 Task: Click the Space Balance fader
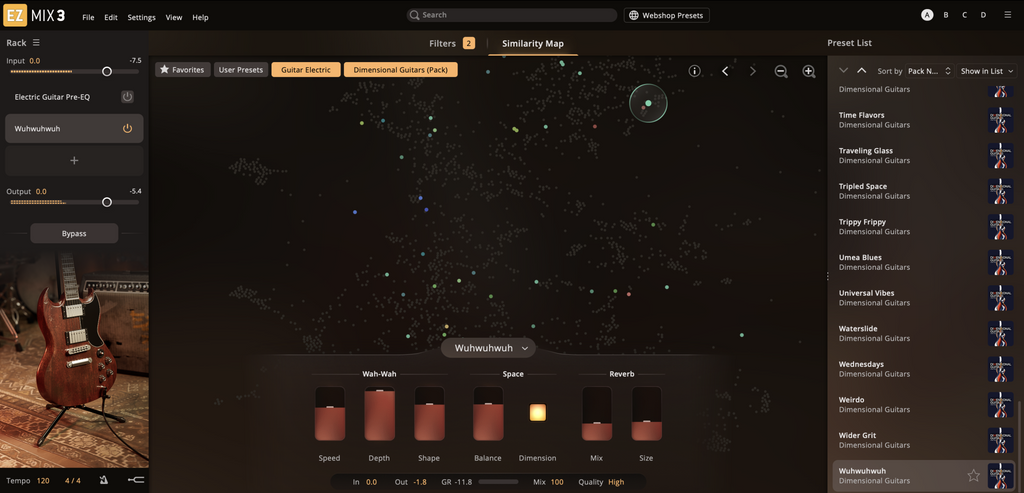(488, 413)
